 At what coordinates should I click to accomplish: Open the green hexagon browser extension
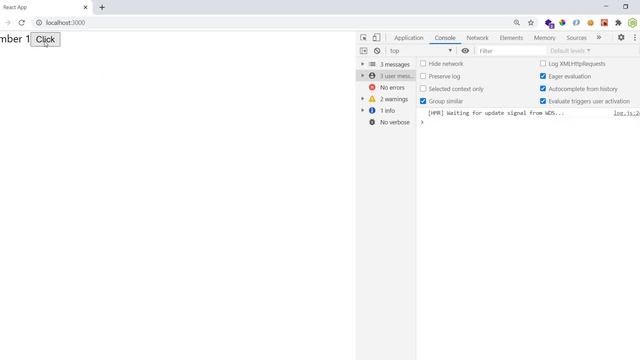click(x=632, y=23)
